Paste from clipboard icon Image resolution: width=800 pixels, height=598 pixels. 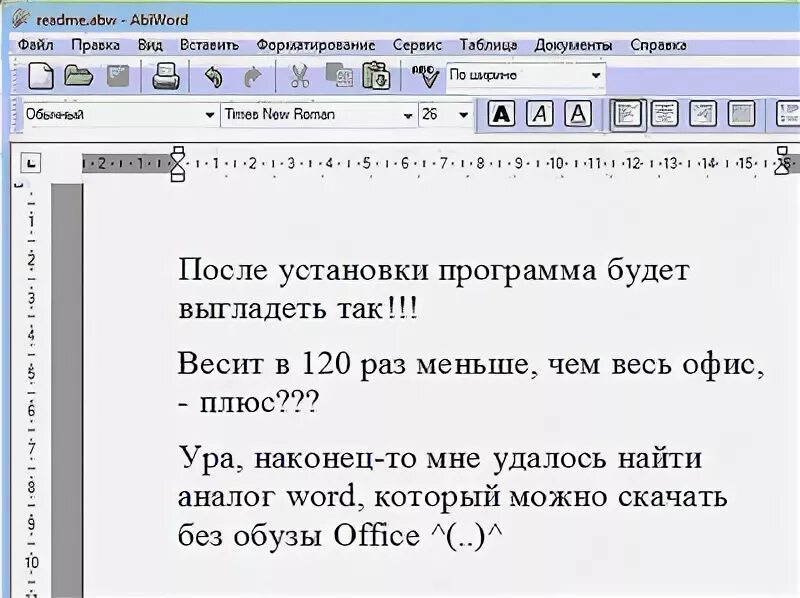pos(376,76)
